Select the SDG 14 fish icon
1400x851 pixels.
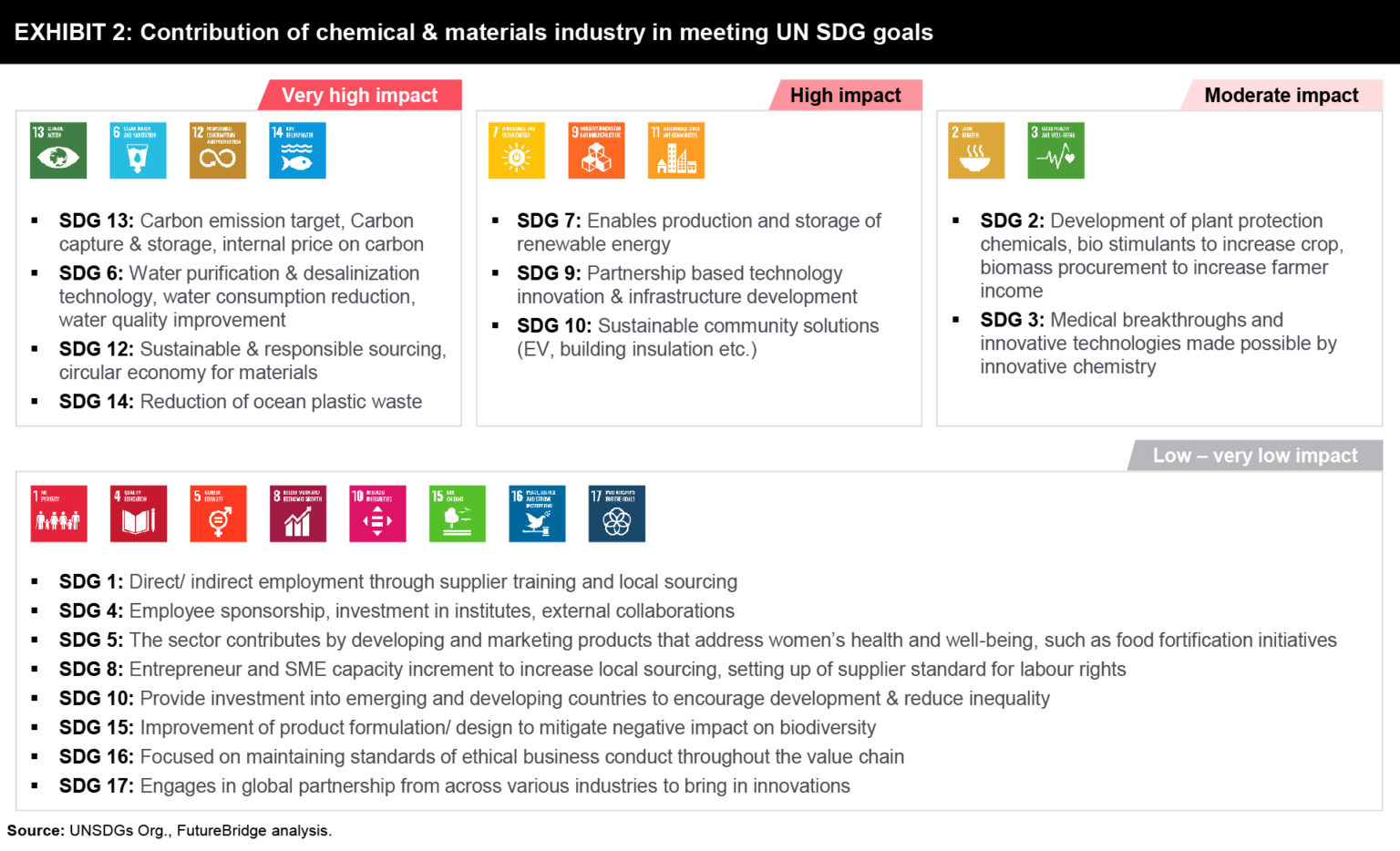pyautogui.click(x=297, y=150)
